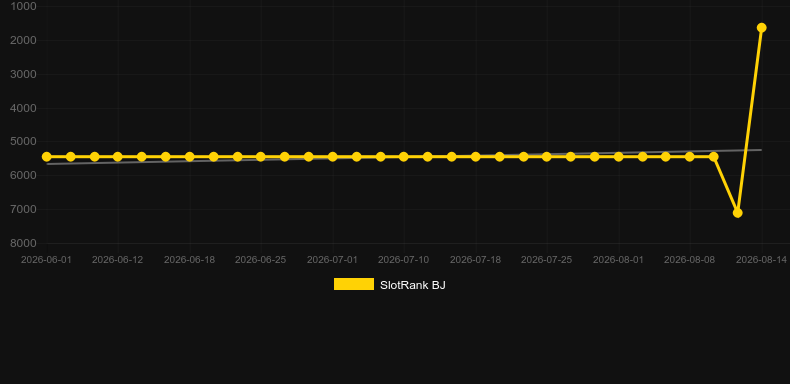Click the 7000 y-axis label
Image resolution: width=790 pixels, height=384 pixels.
pos(23,209)
